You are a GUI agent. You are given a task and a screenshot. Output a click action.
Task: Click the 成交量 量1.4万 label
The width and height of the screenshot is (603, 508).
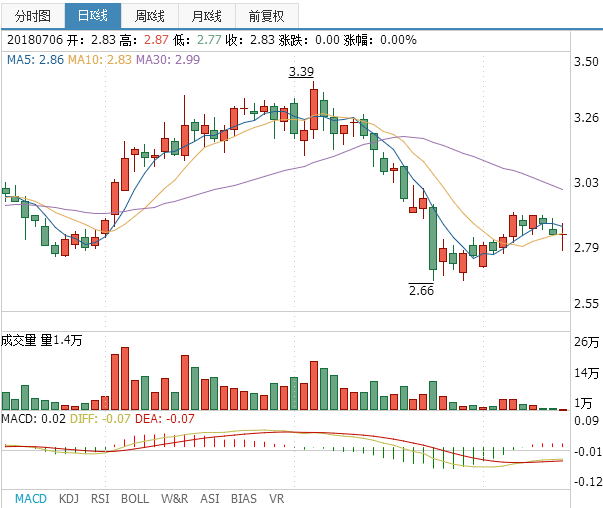(41, 340)
